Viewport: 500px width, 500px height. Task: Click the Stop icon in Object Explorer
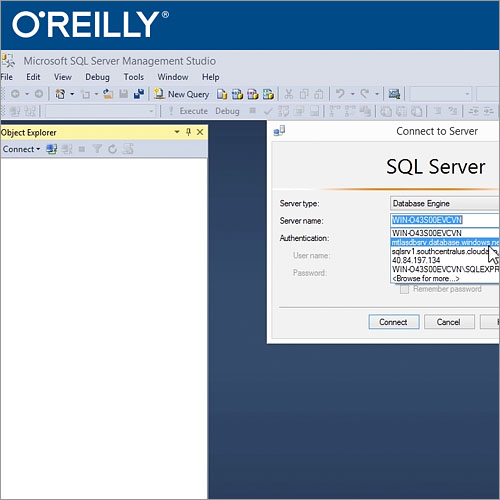[x=82, y=149]
